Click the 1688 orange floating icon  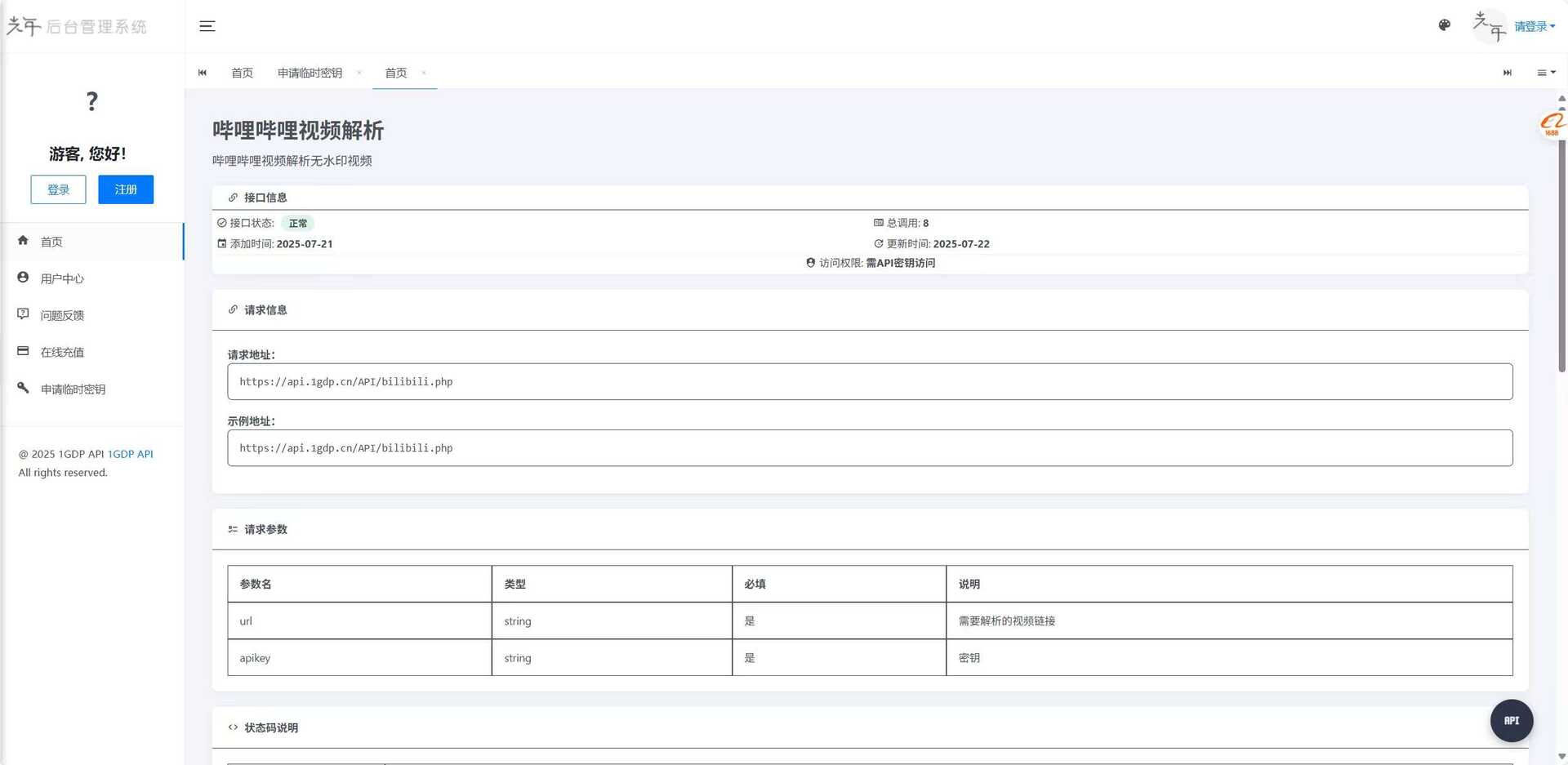coord(1551,124)
